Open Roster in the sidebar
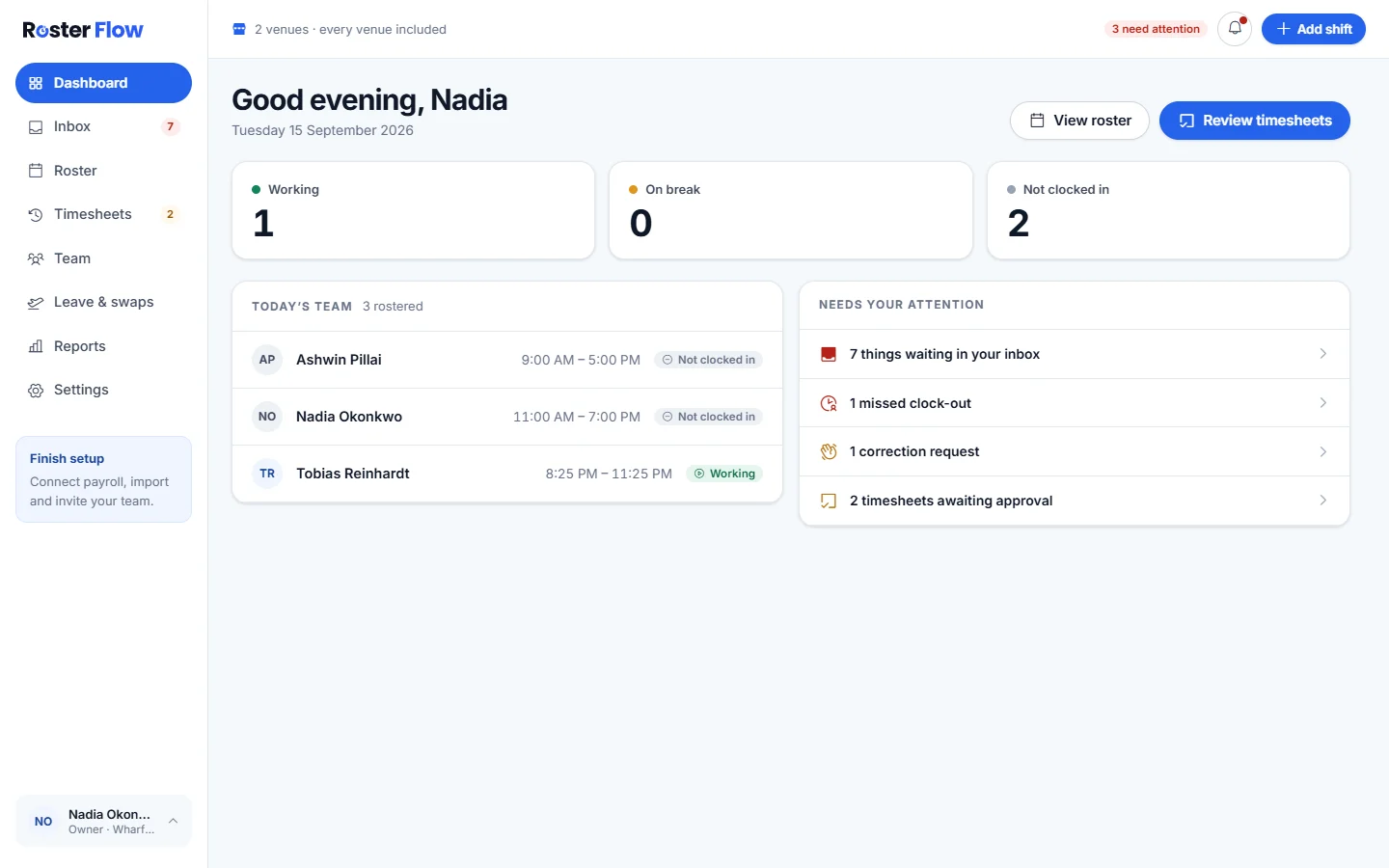Screen dimensions: 1389x868 pos(103,171)
